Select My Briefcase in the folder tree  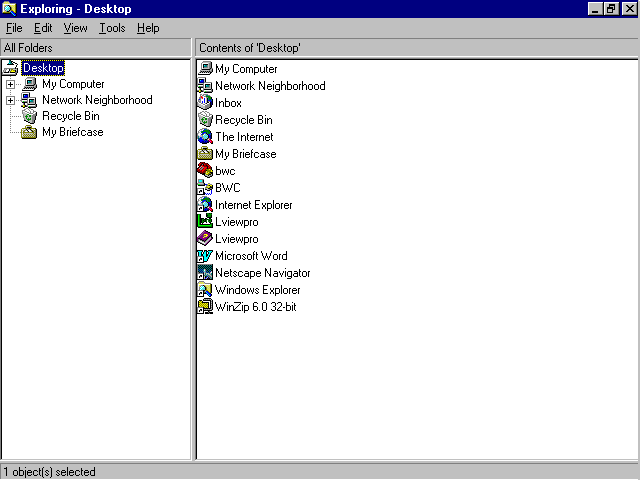pyautogui.click(x=72, y=132)
